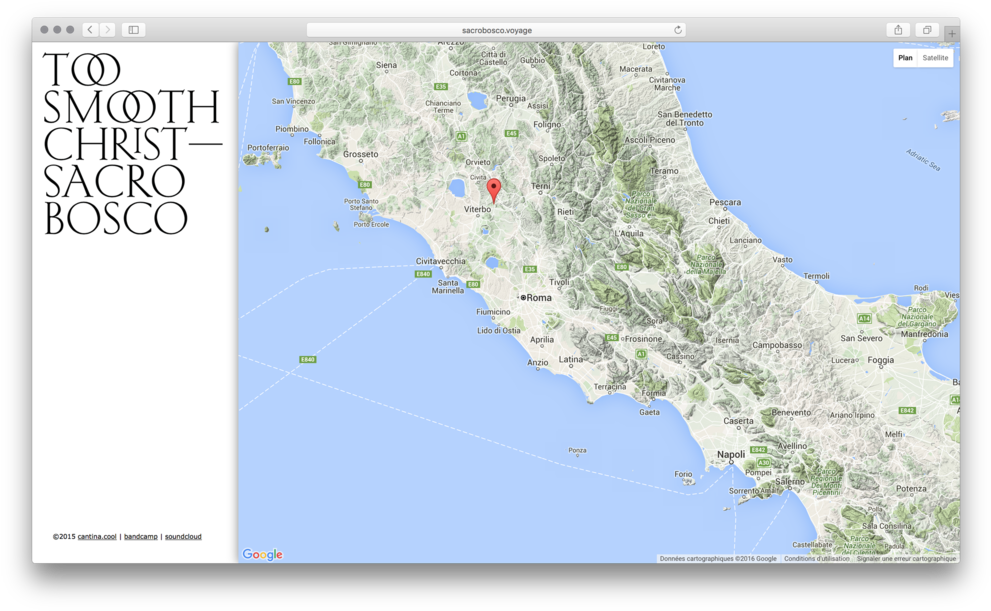Click Signaler une erreur cartographique
The width and height of the screenshot is (991, 611).
tap(905, 558)
